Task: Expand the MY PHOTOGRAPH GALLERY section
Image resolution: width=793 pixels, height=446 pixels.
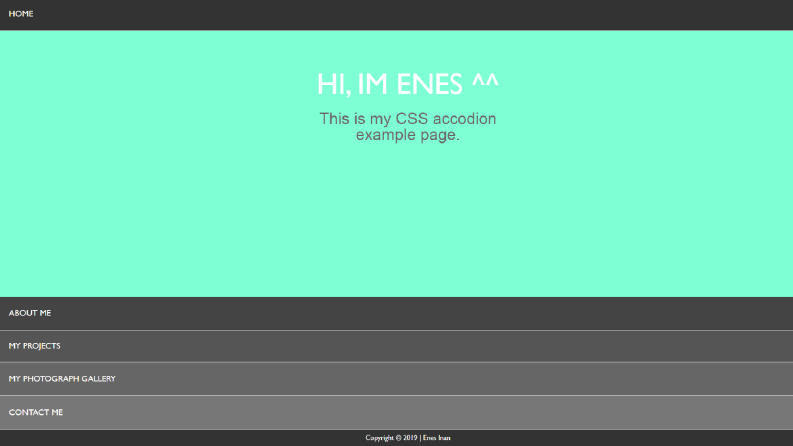Action: tap(396, 379)
